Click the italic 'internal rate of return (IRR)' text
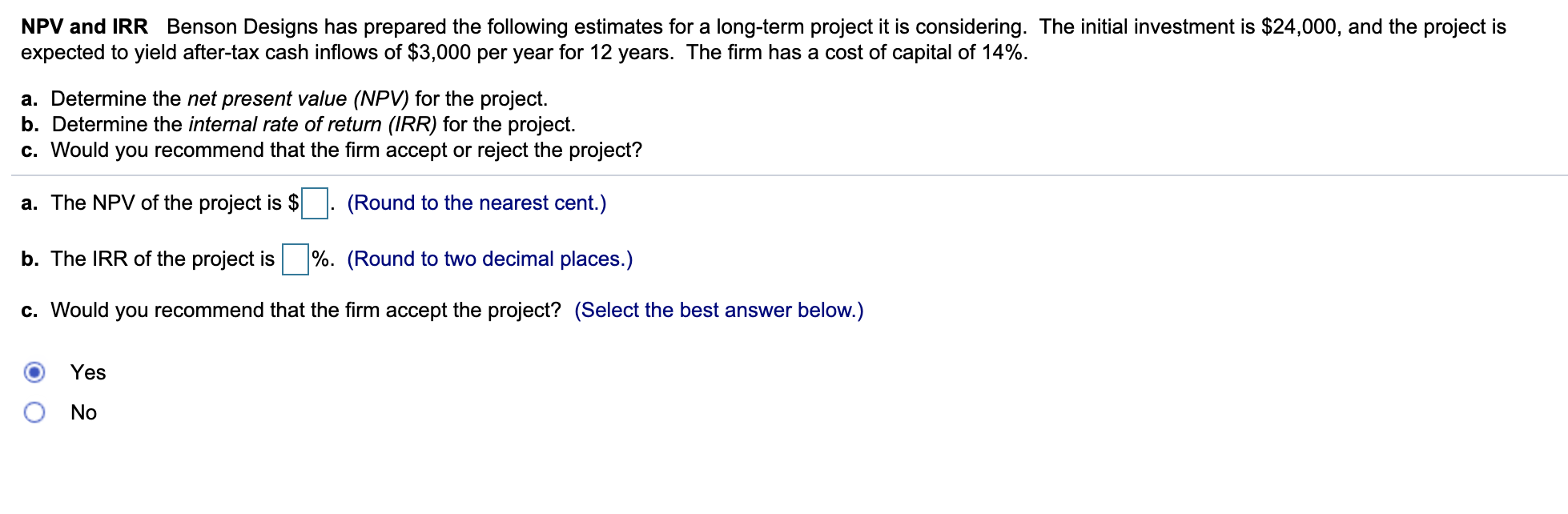Screen dimensions: 1568x514 (313, 124)
